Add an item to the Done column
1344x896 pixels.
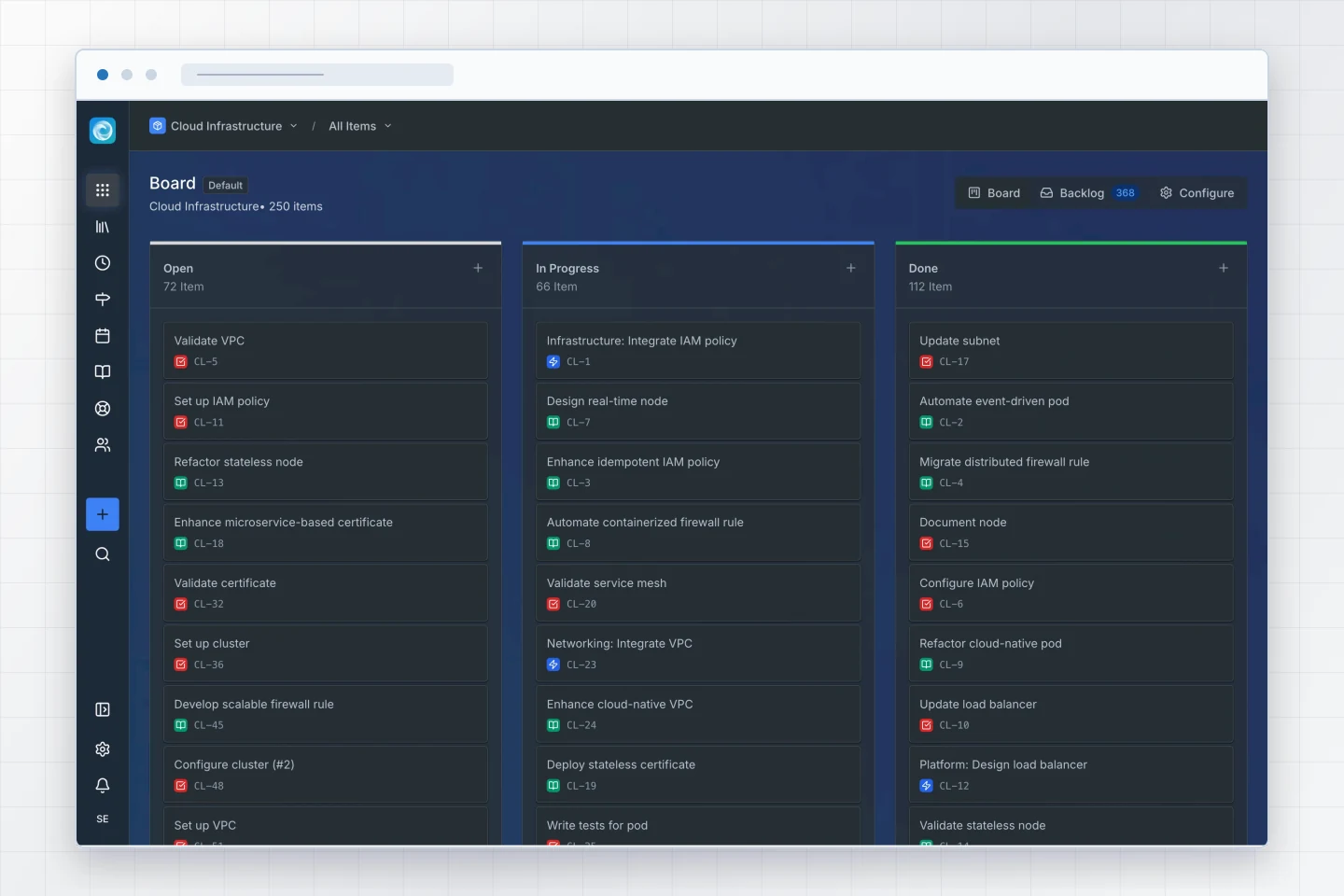pyautogui.click(x=1224, y=268)
